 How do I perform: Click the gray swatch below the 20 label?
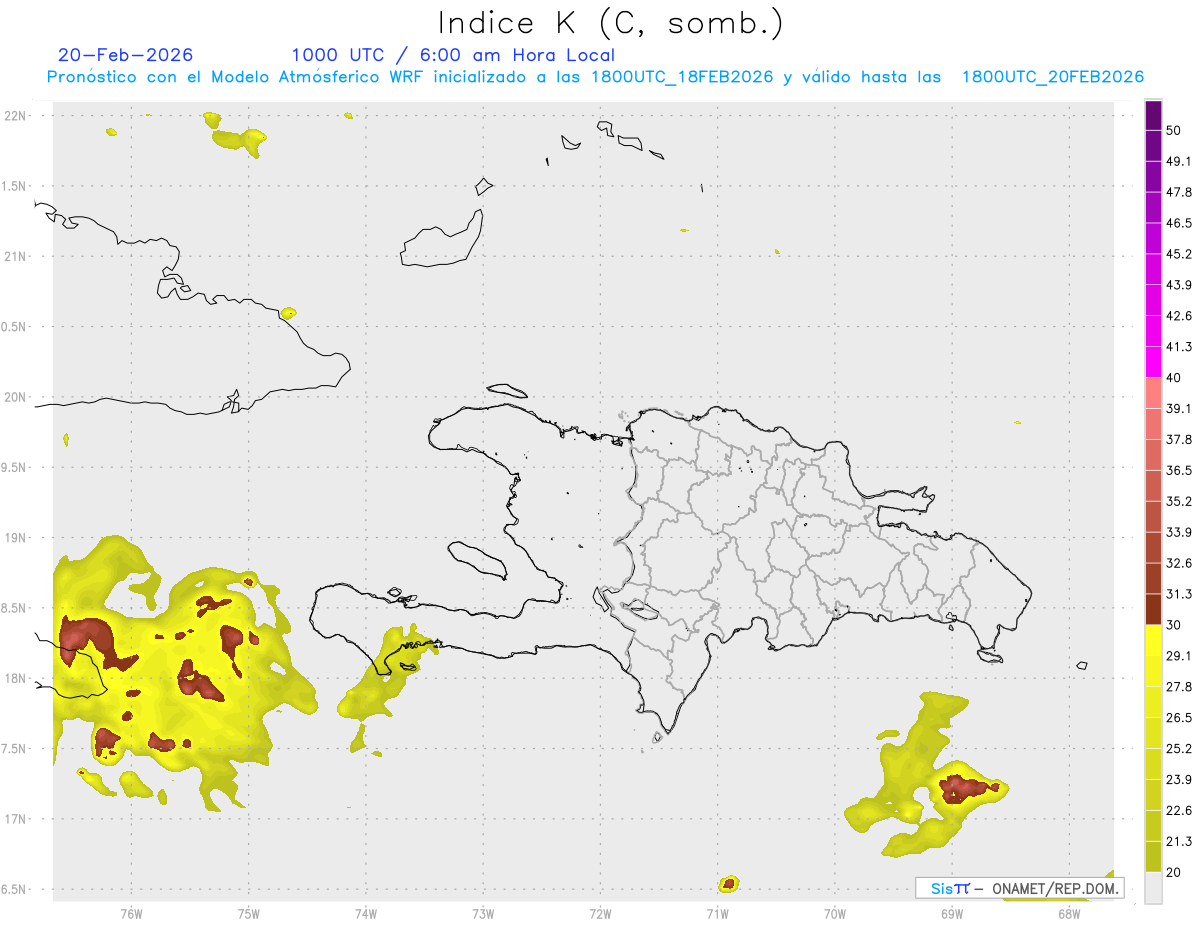point(1154,887)
